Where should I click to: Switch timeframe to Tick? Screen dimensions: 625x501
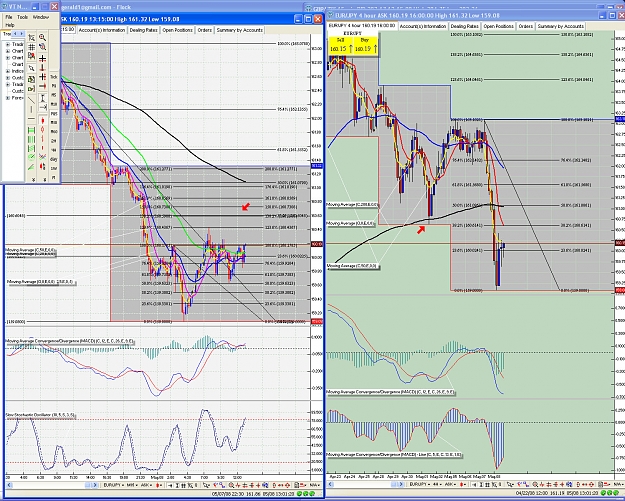click(54, 77)
